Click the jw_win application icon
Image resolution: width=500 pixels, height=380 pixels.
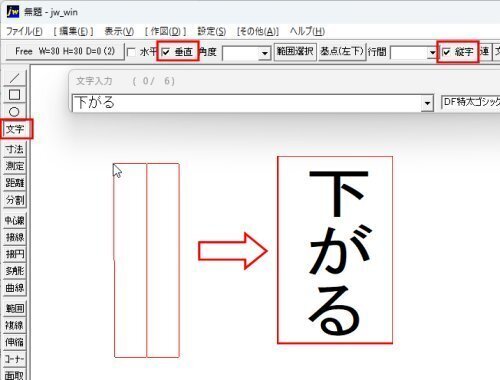[x=13, y=12]
